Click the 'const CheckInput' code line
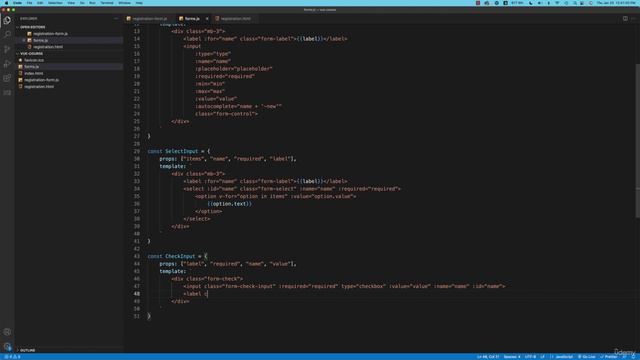Screen dimensions: 640x360 [x=177, y=256]
